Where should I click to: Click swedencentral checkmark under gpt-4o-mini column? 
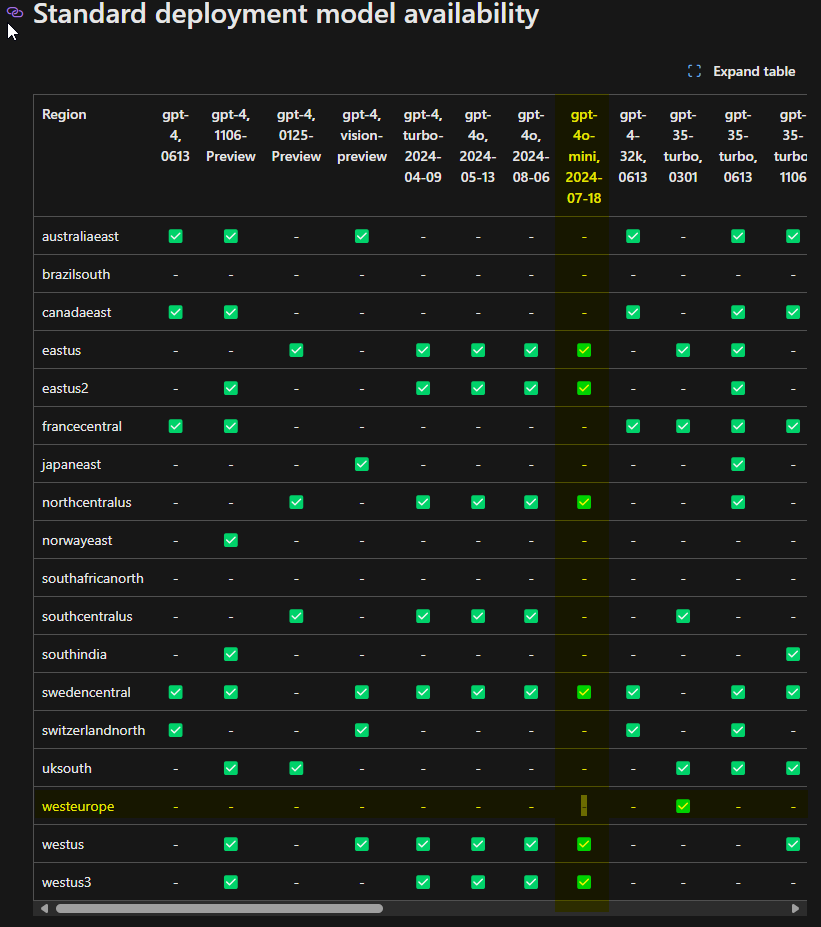coord(584,692)
